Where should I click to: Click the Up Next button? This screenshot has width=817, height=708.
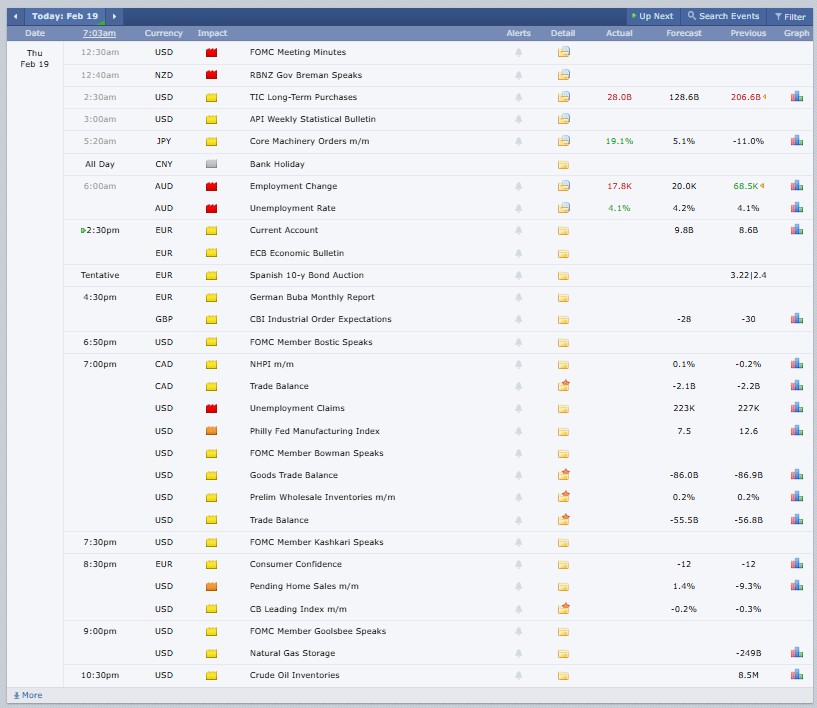tap(652, 16)
